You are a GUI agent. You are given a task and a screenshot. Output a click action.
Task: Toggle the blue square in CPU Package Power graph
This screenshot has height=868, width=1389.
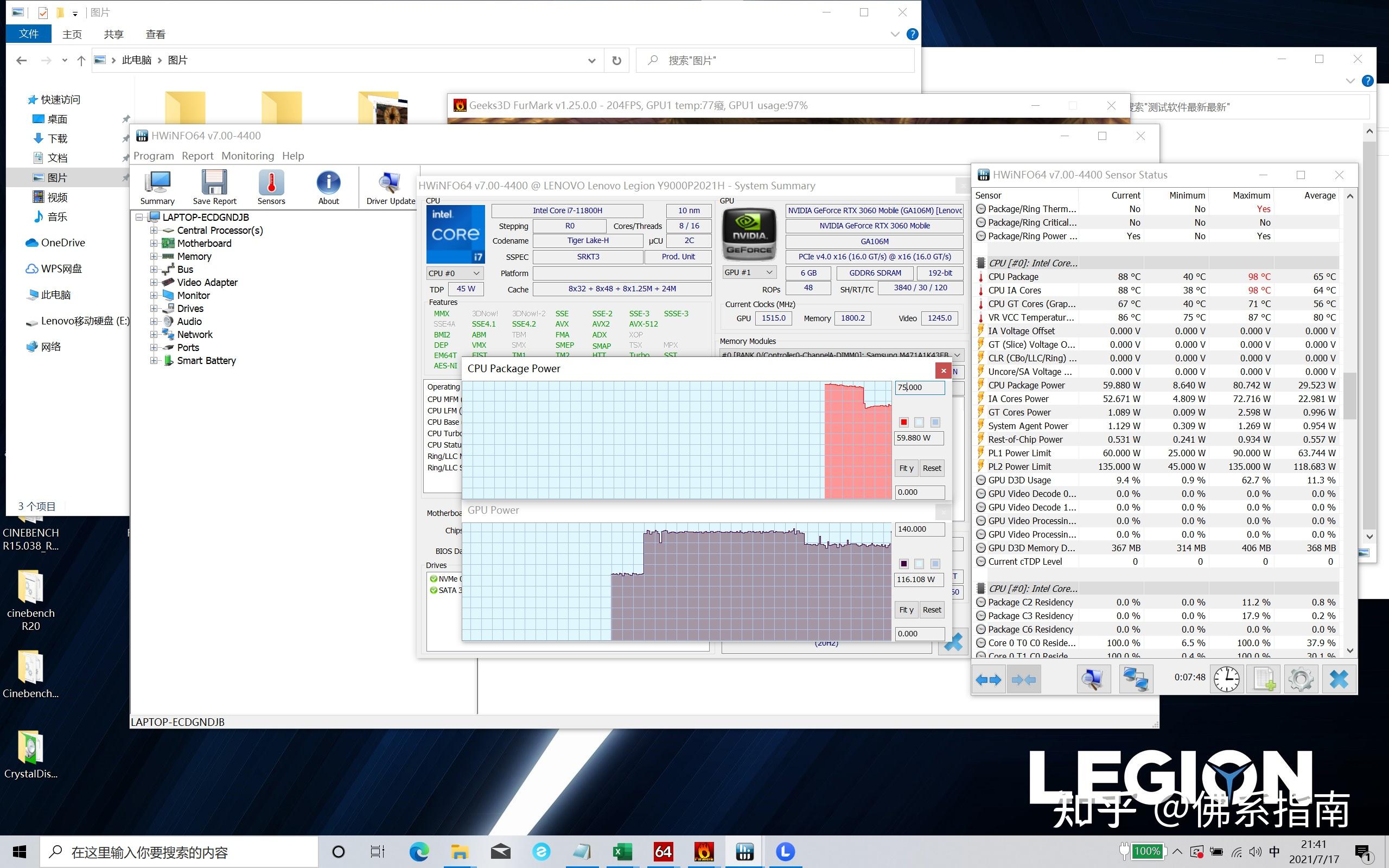pyautogui.click(x=935, y=423)
